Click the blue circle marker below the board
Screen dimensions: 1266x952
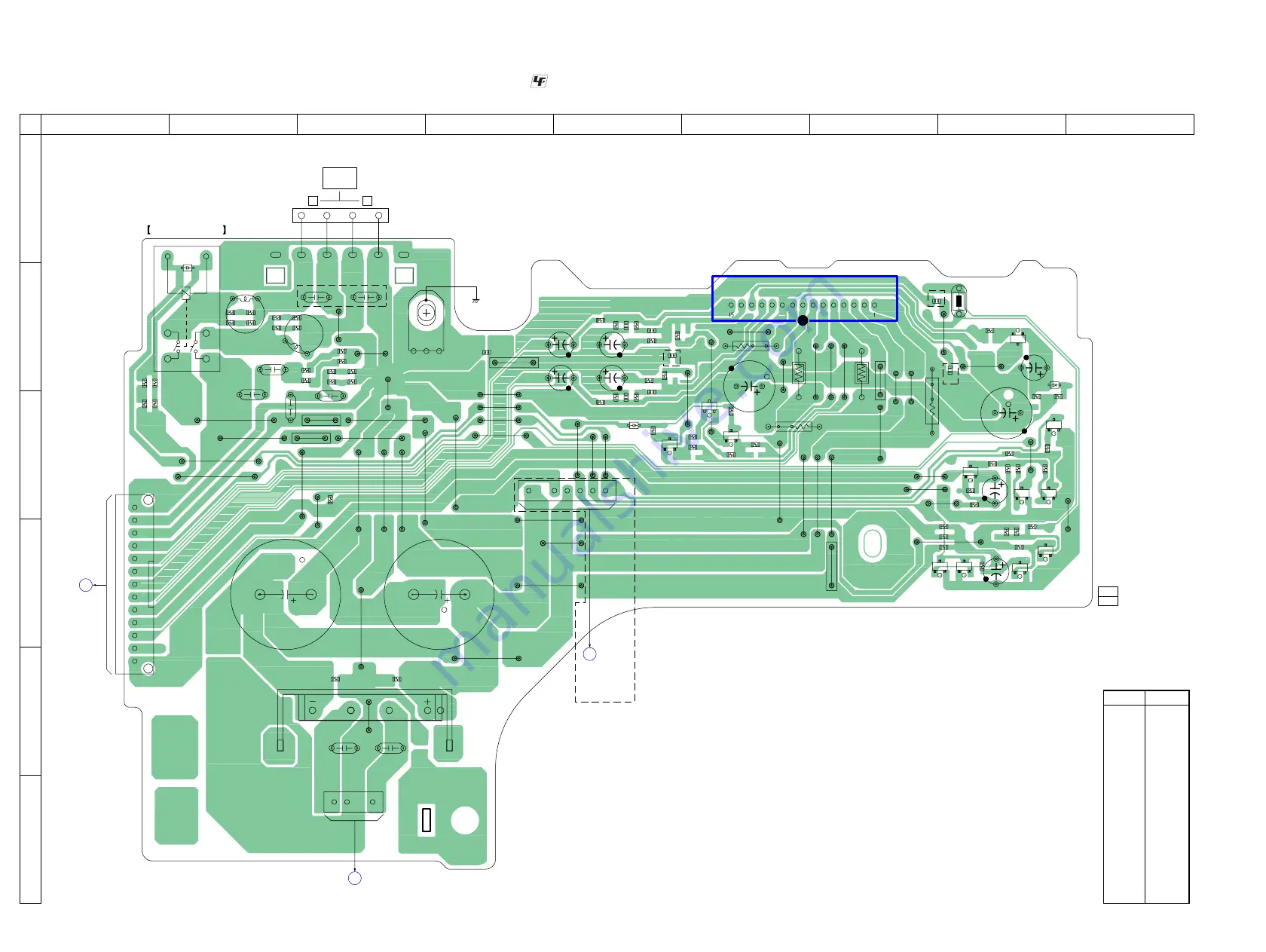pos(355,878)
